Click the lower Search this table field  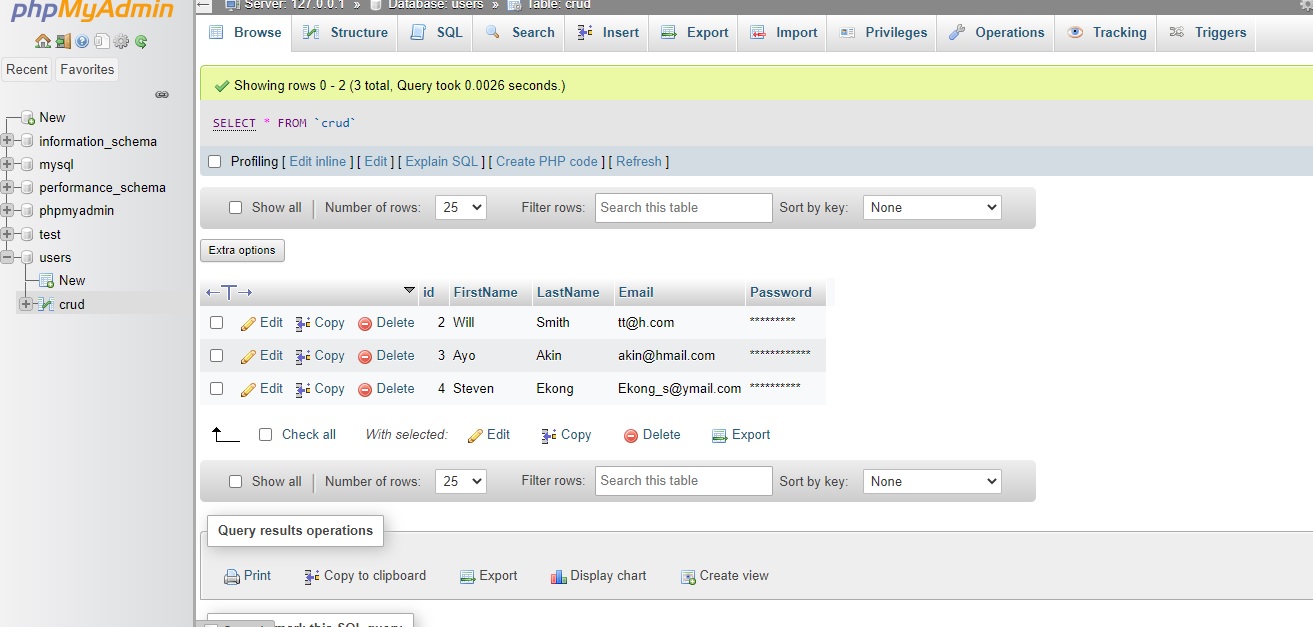point(684,481)
